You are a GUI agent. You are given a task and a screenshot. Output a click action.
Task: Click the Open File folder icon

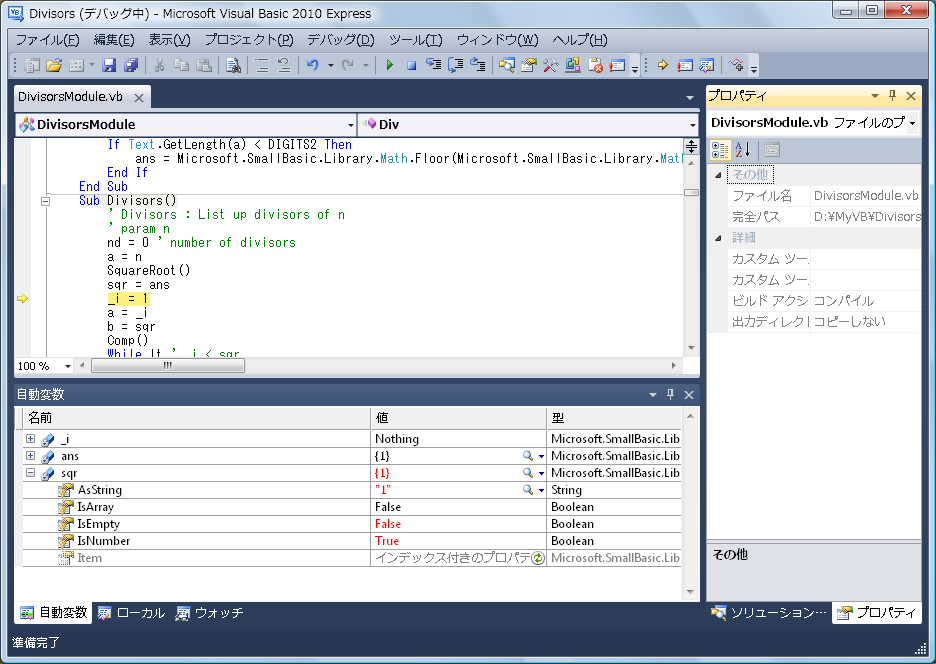(x=54, y=66)
